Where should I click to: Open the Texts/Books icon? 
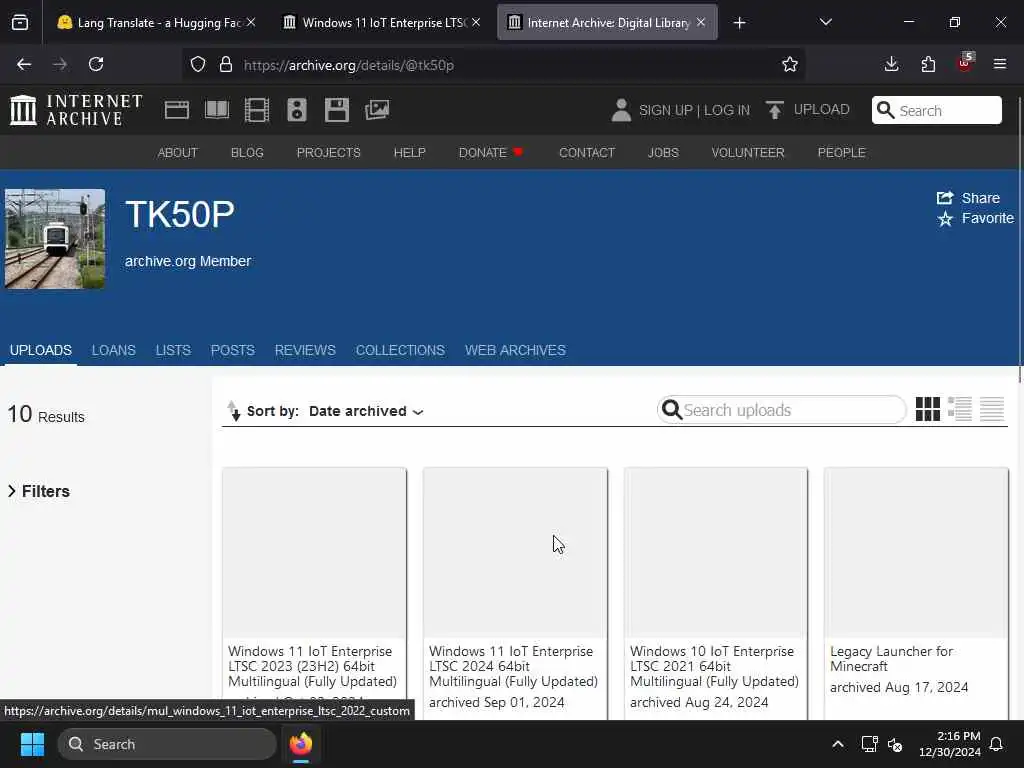tap(217, 110)
